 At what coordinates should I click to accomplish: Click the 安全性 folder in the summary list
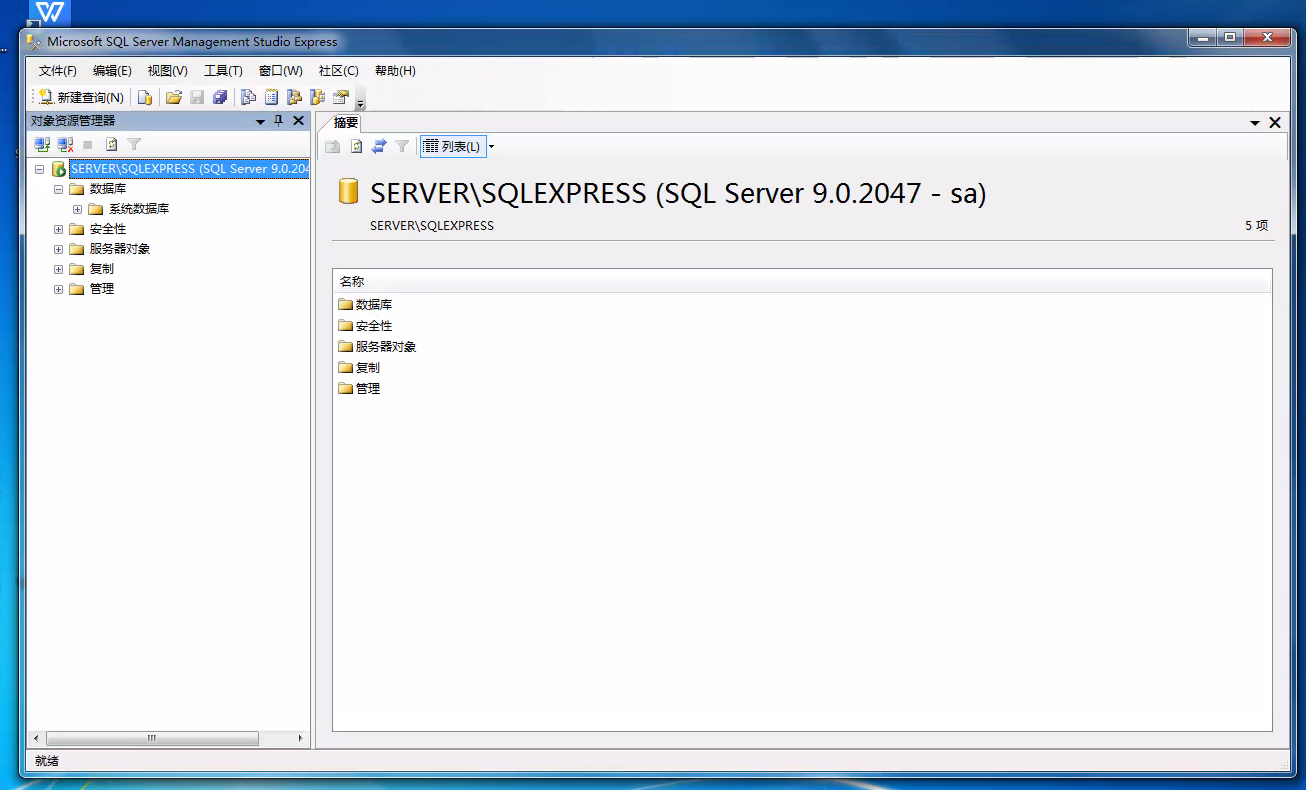(365, 326)
